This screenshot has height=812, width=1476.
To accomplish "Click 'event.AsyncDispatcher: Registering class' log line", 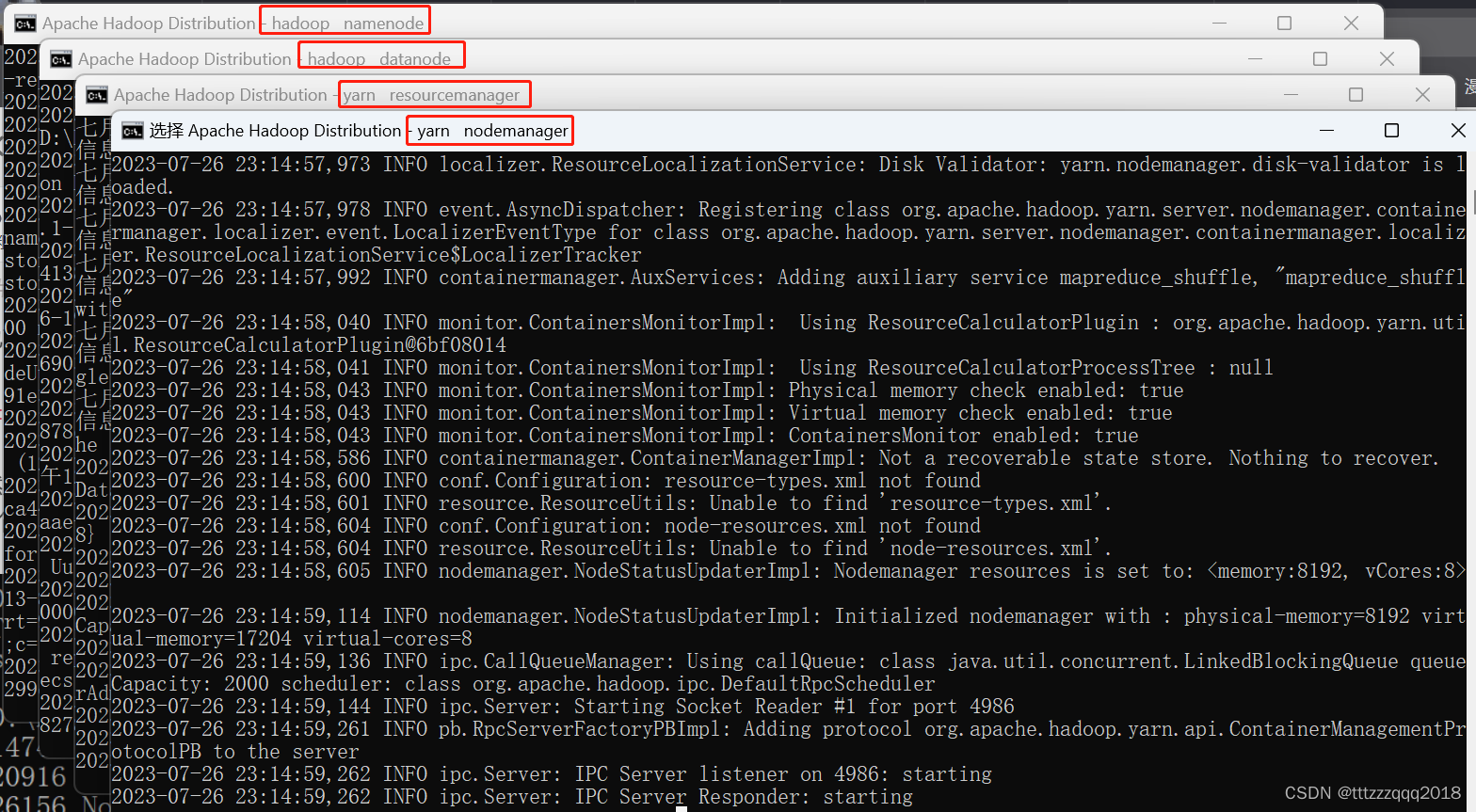I will [x=789, y=232].
